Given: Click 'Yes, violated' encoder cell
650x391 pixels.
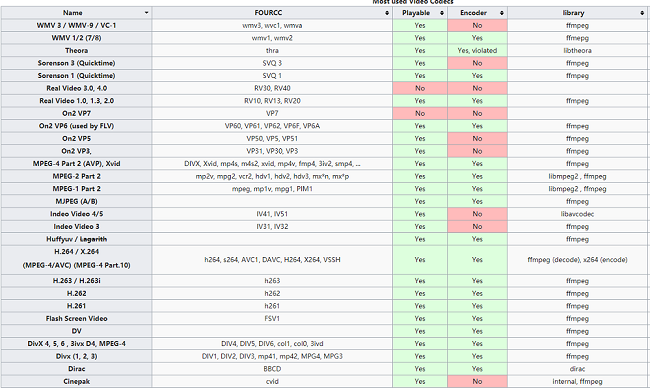Looking at the screenshot, I should (x=478, y=51).
